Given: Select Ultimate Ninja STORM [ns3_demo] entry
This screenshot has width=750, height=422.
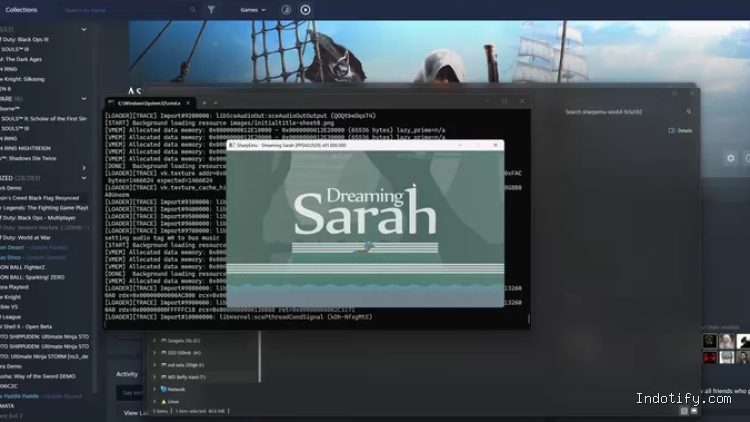Looking at the screenshot, I should pos(44,356).
